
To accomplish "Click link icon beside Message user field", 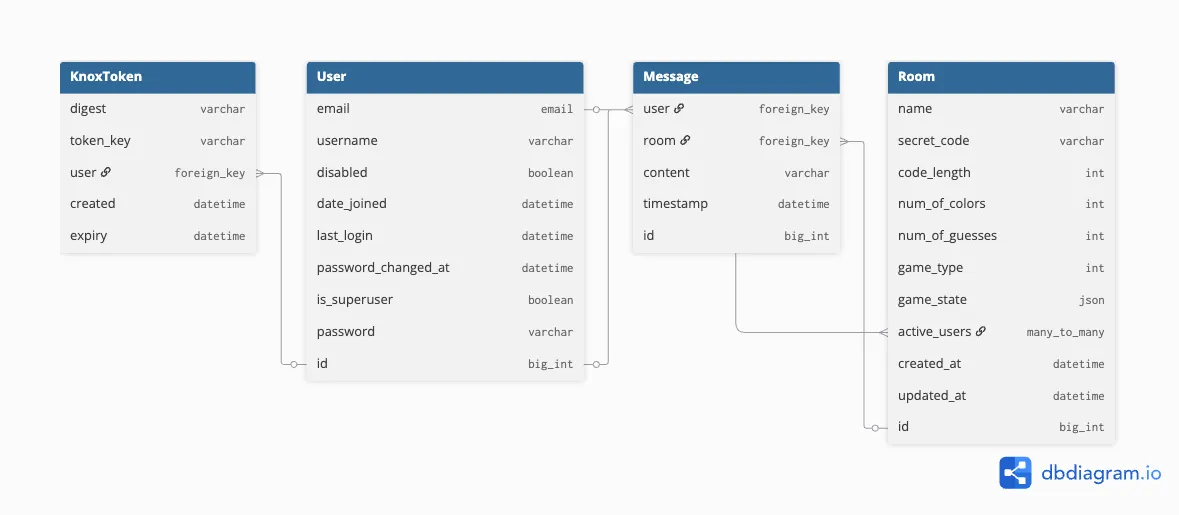I will pyautogui.click(x=679, y=108).
